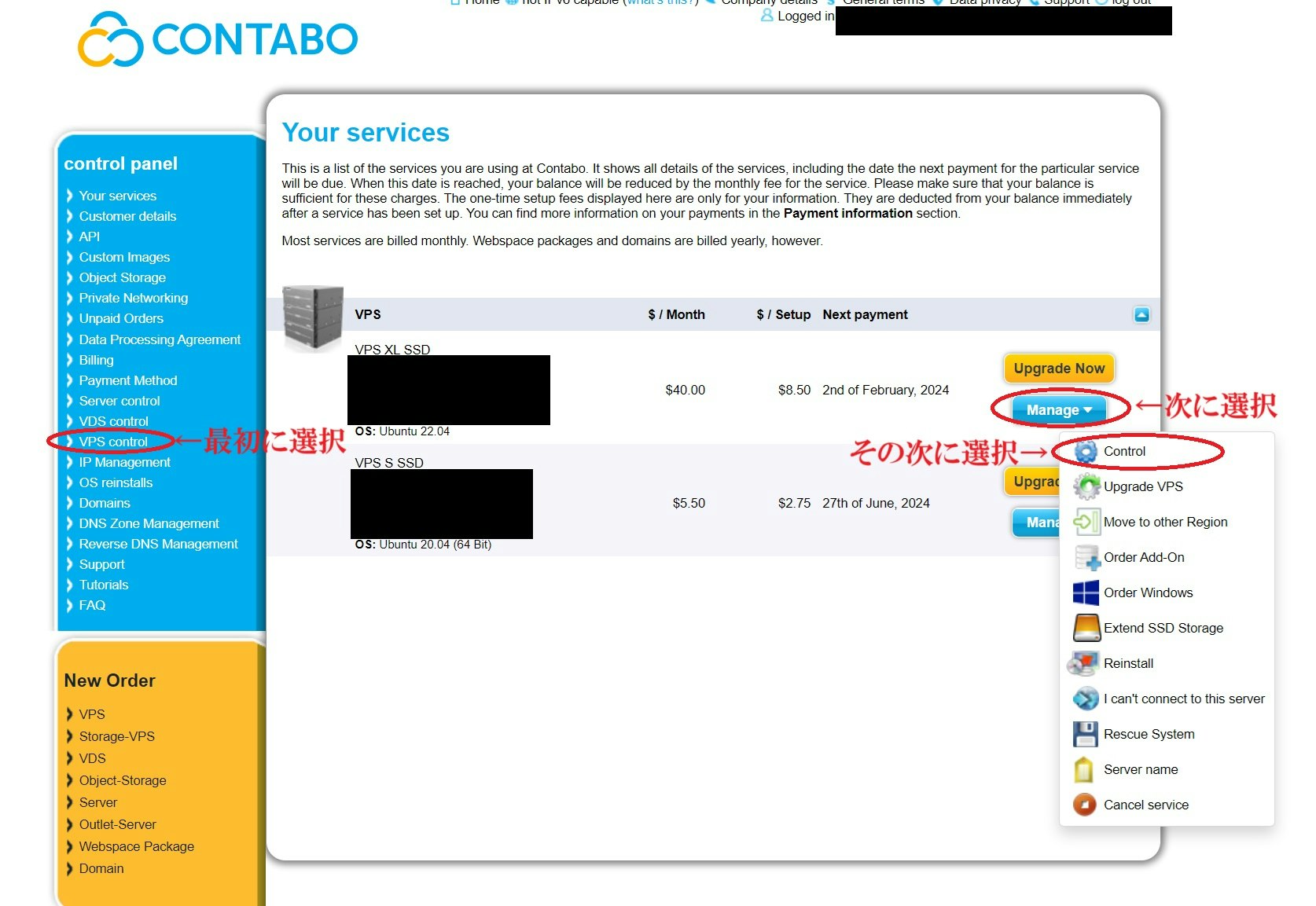Open OS reinstalls link
The image size is (1316, 906).
(x=116, y=482)
